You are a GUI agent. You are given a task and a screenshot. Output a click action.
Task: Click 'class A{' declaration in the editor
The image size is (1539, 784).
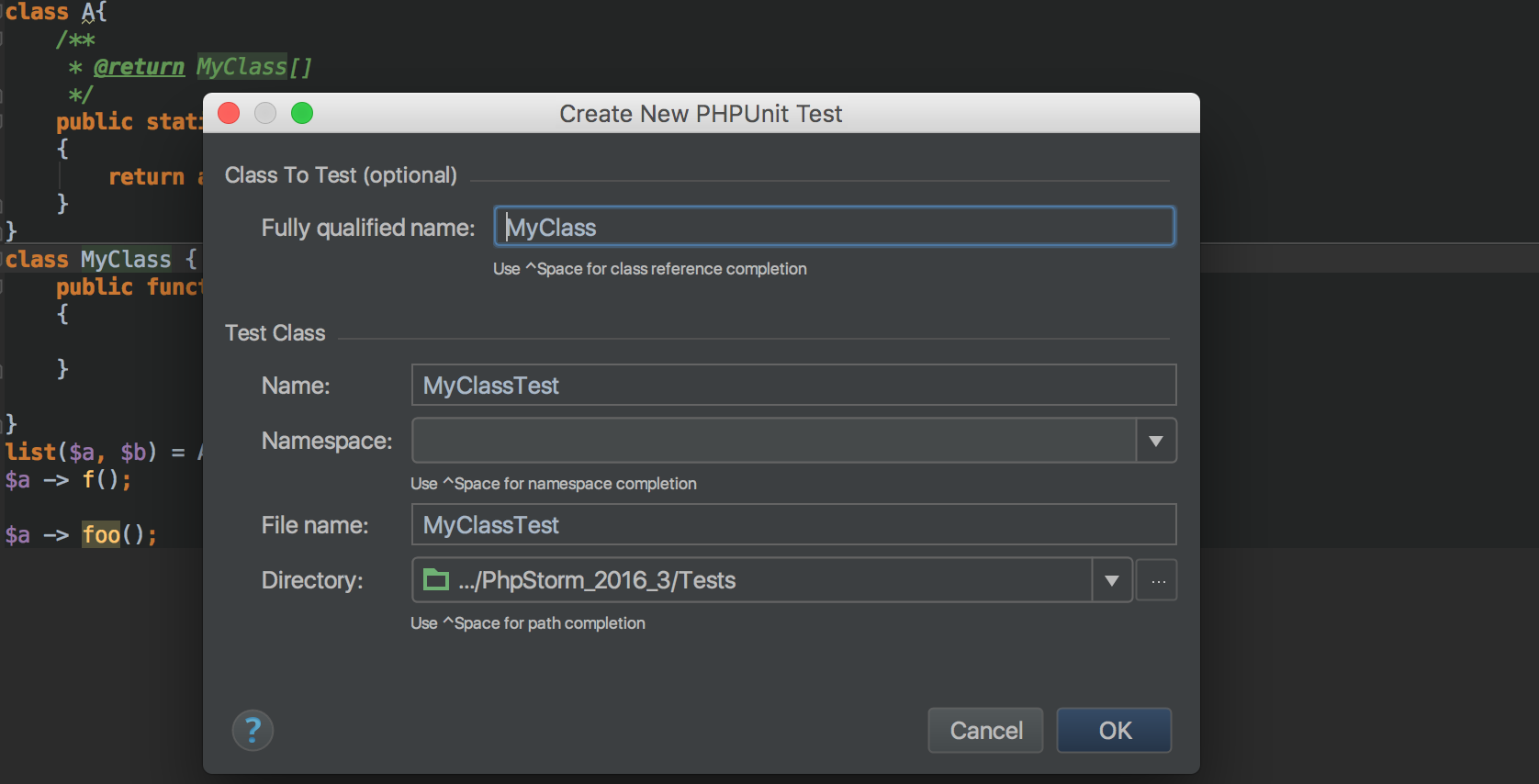56,12
